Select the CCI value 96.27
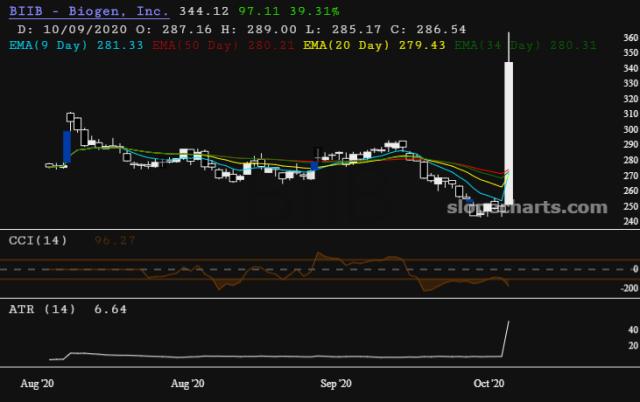The height and width of the screenshot is (402, 640). tap(115, 240)
